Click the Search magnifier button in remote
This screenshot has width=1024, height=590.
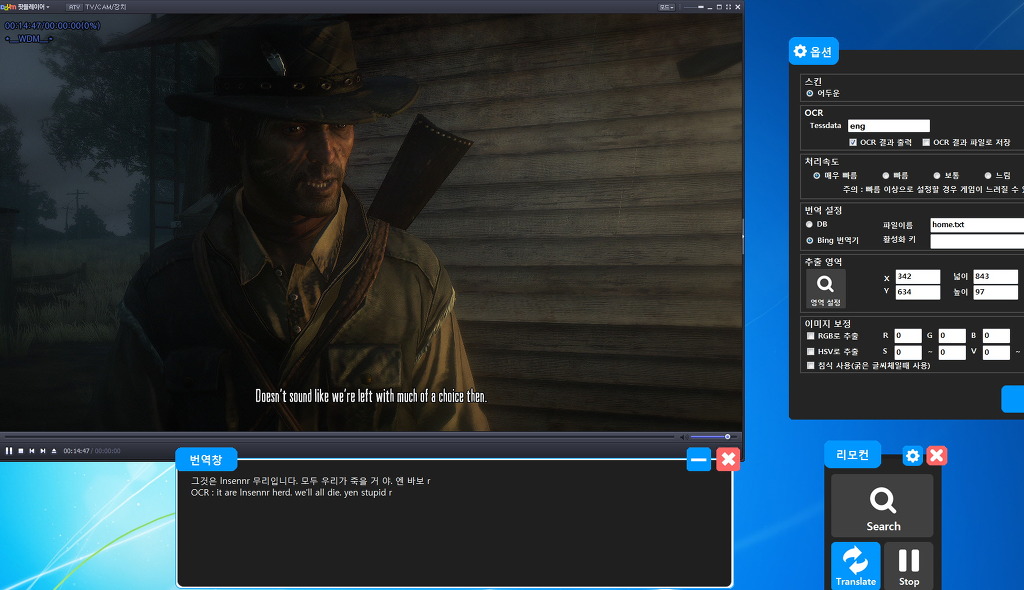click(882, 506)
